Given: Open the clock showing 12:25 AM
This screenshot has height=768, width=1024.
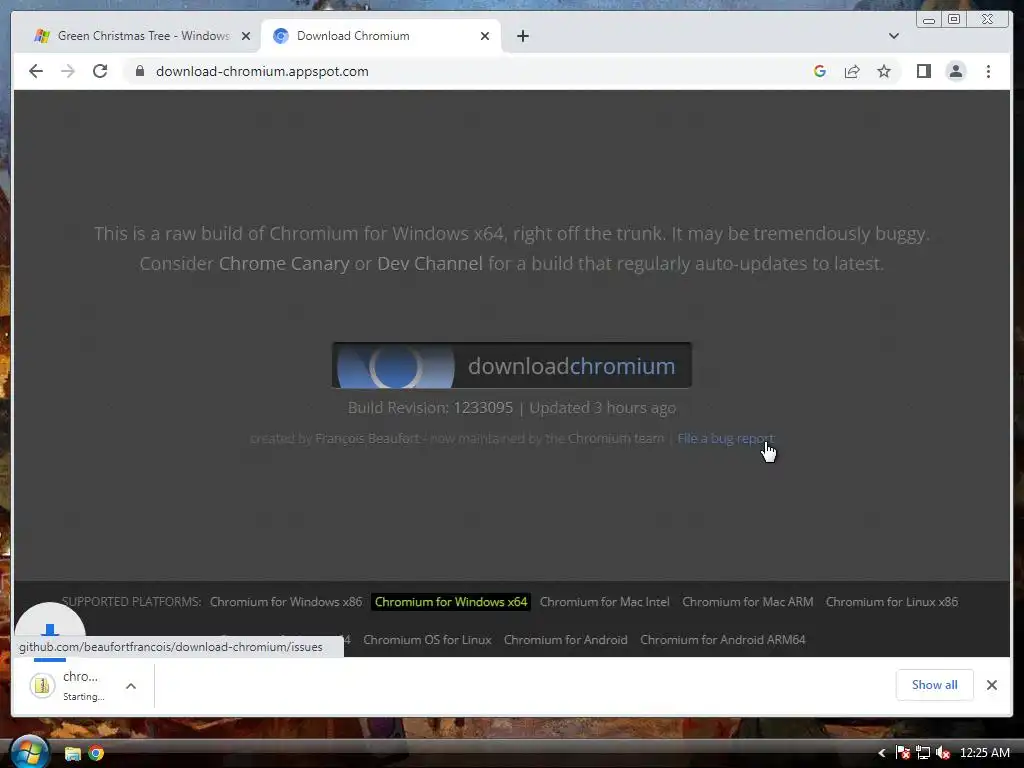Looking at the screenshot, I should pos(985,753).
